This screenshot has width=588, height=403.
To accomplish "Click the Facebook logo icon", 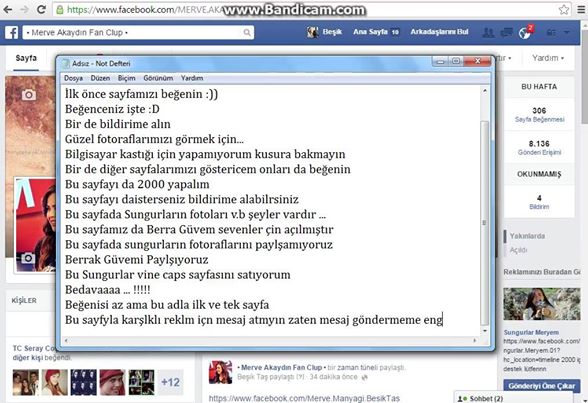I will (x=11, y=33).
